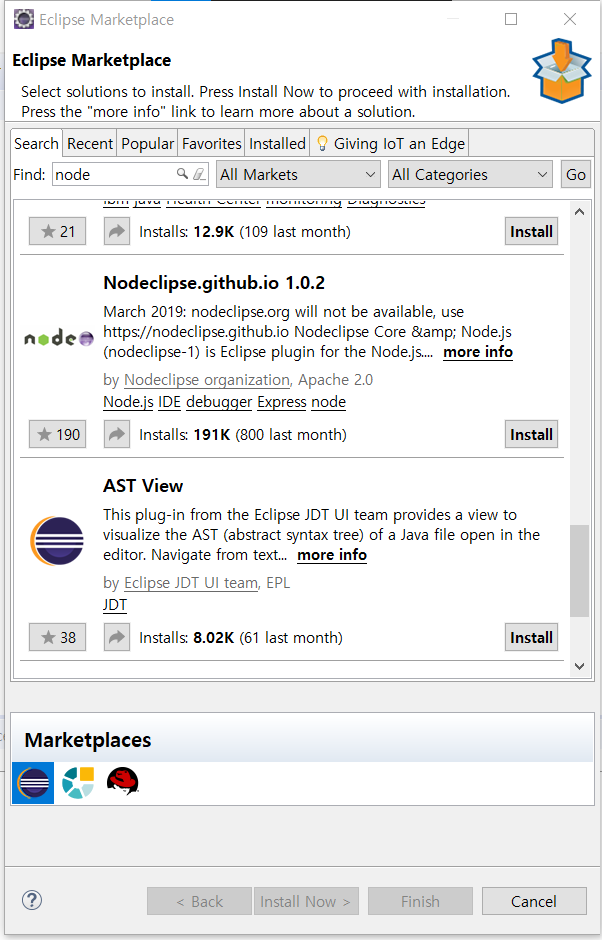This screenshot has height=940, width=602.
Task: Close the Eclipse Marketplace dialog
Action: click(570, 19)
